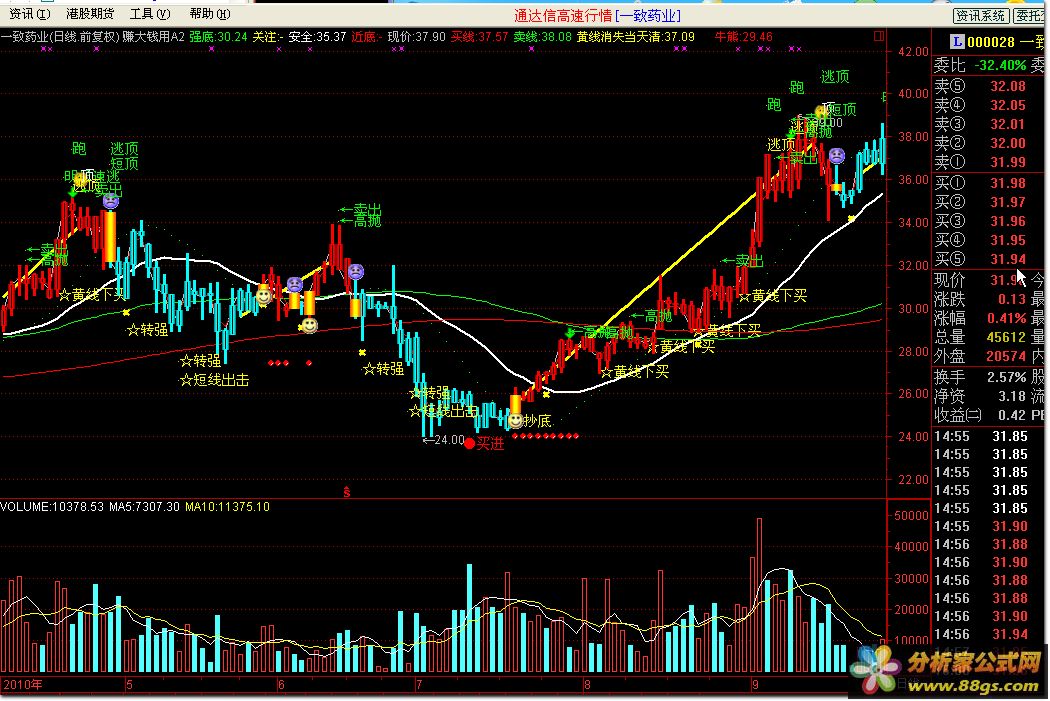The image size is (1050, 701).
Task: Click the 现价:37.90 indicator value
Action: pyautogui.click(x=417, y=37)
